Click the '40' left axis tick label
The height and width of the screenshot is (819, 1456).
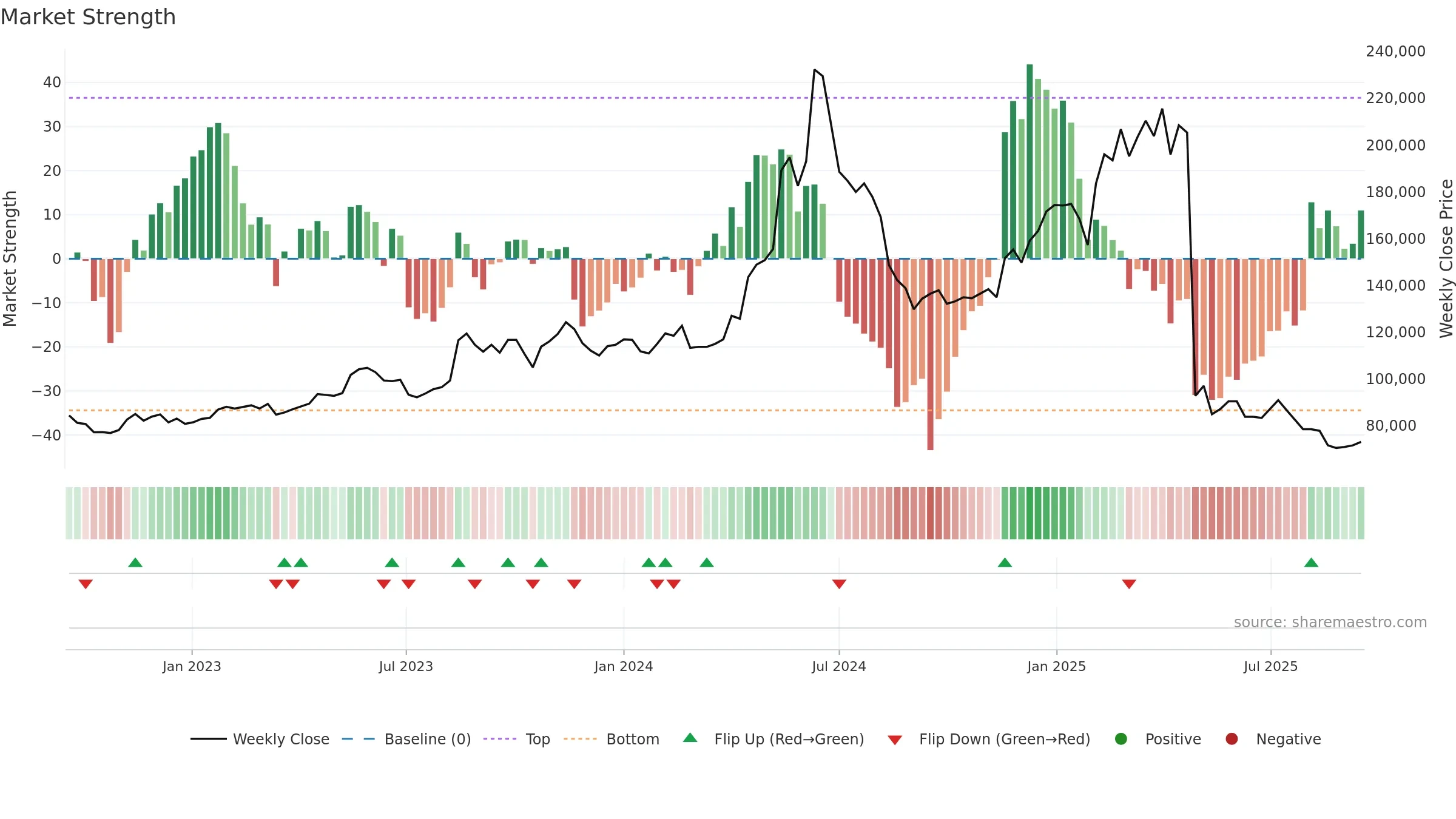(x=52, y=83)
